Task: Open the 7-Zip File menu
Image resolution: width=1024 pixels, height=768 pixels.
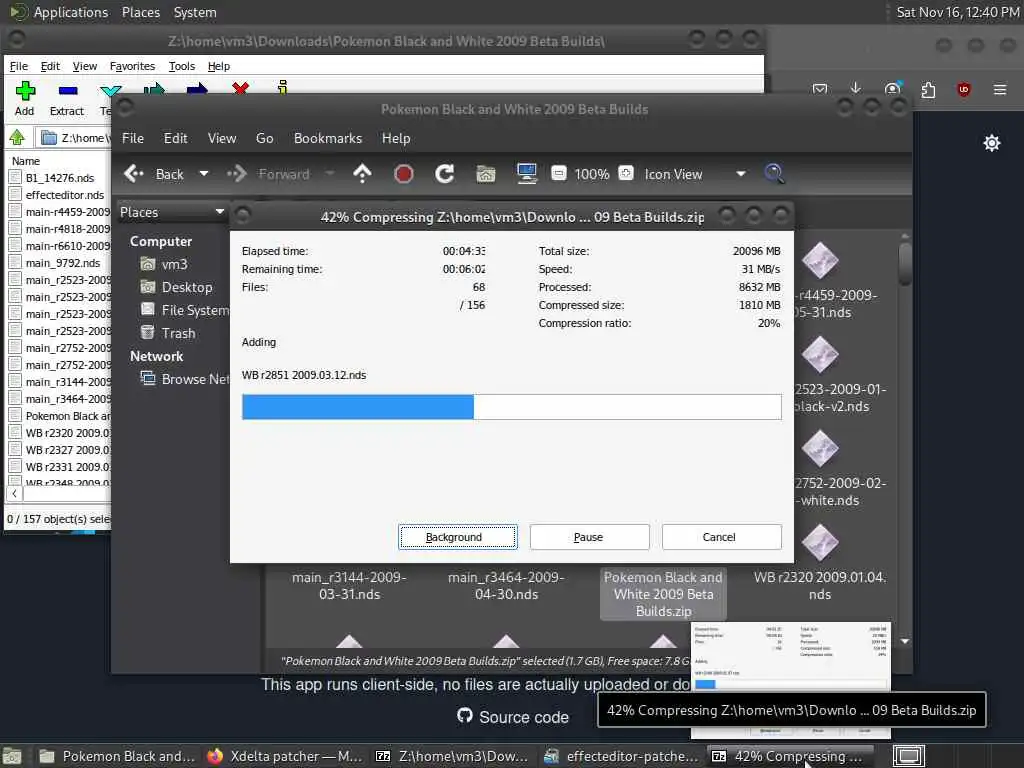Action: pos(18,66)
